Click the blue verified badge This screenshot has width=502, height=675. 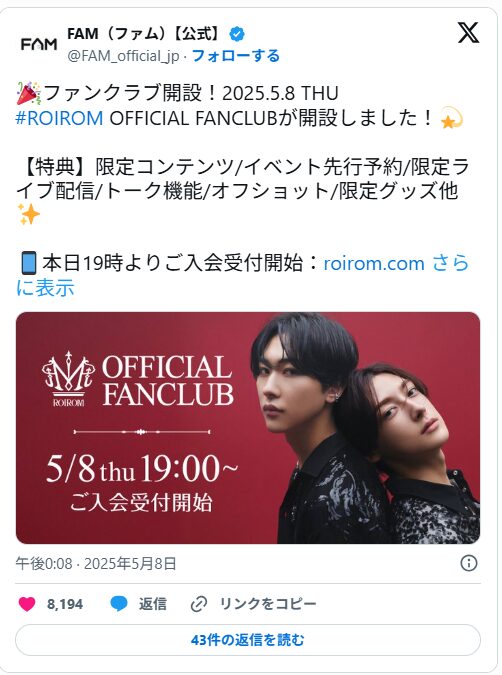pyautogui.click(x=237, y=34)
